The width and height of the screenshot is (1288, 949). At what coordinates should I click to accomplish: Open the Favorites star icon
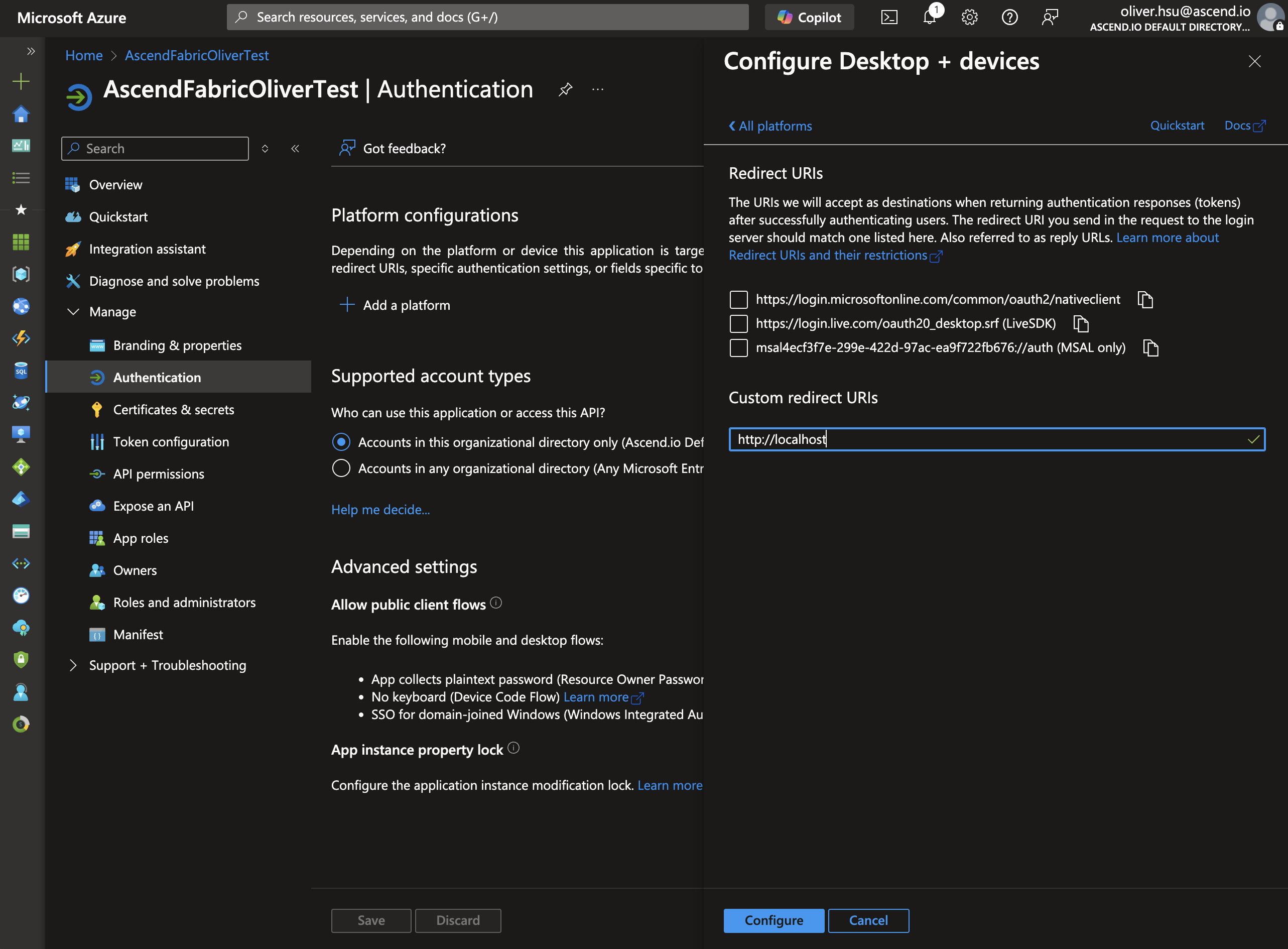21,210
